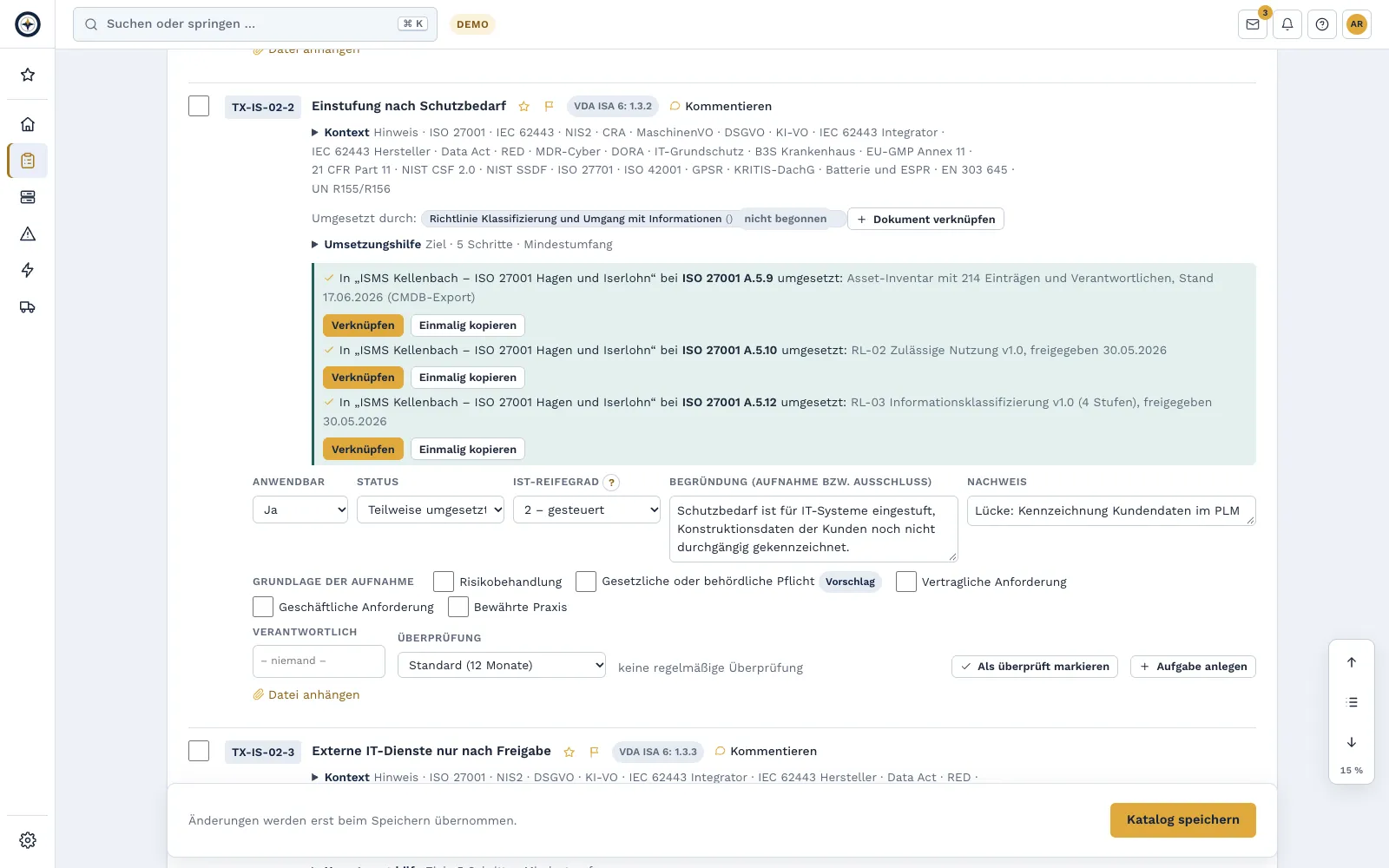The image size is (1389, 868).
Task: Open the notifications bell
Action: coord(1287,24)
